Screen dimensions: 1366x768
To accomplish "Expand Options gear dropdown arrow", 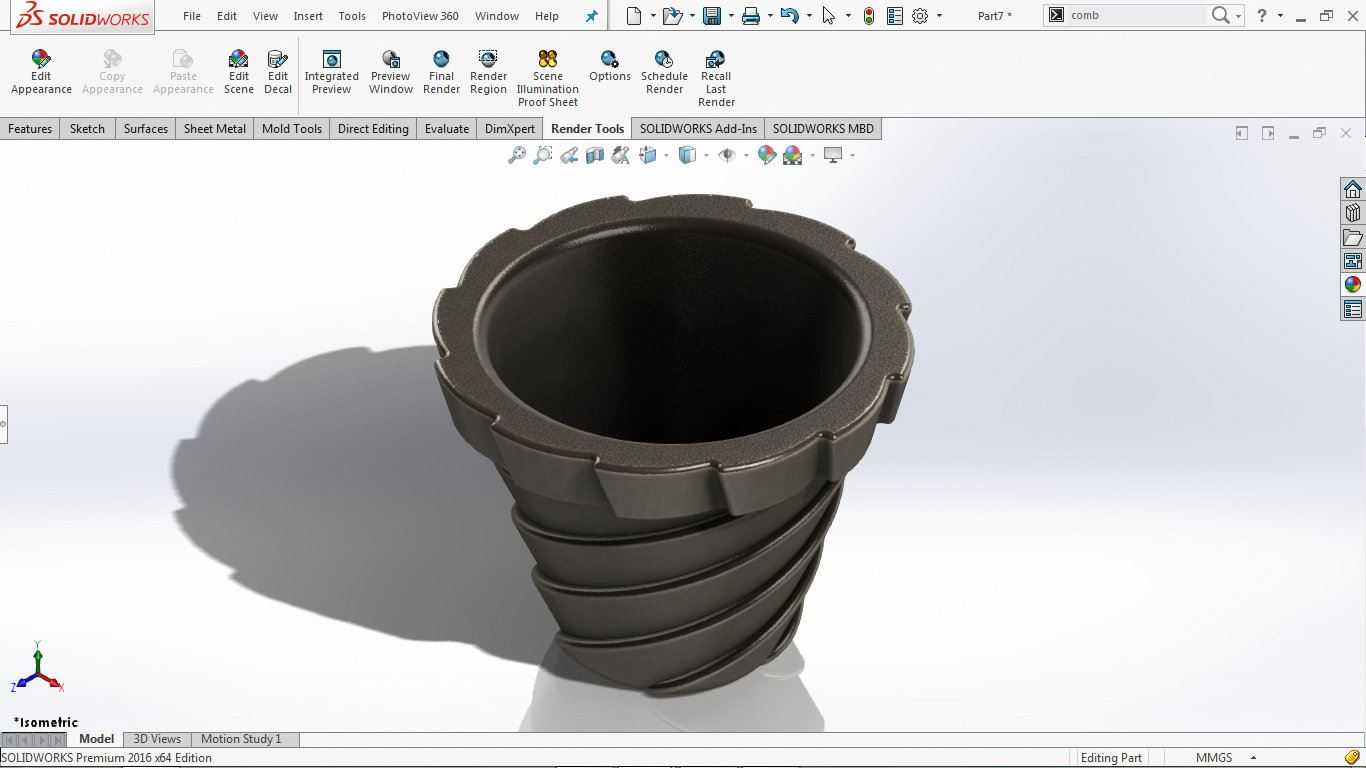I will [x=939, y=16].
